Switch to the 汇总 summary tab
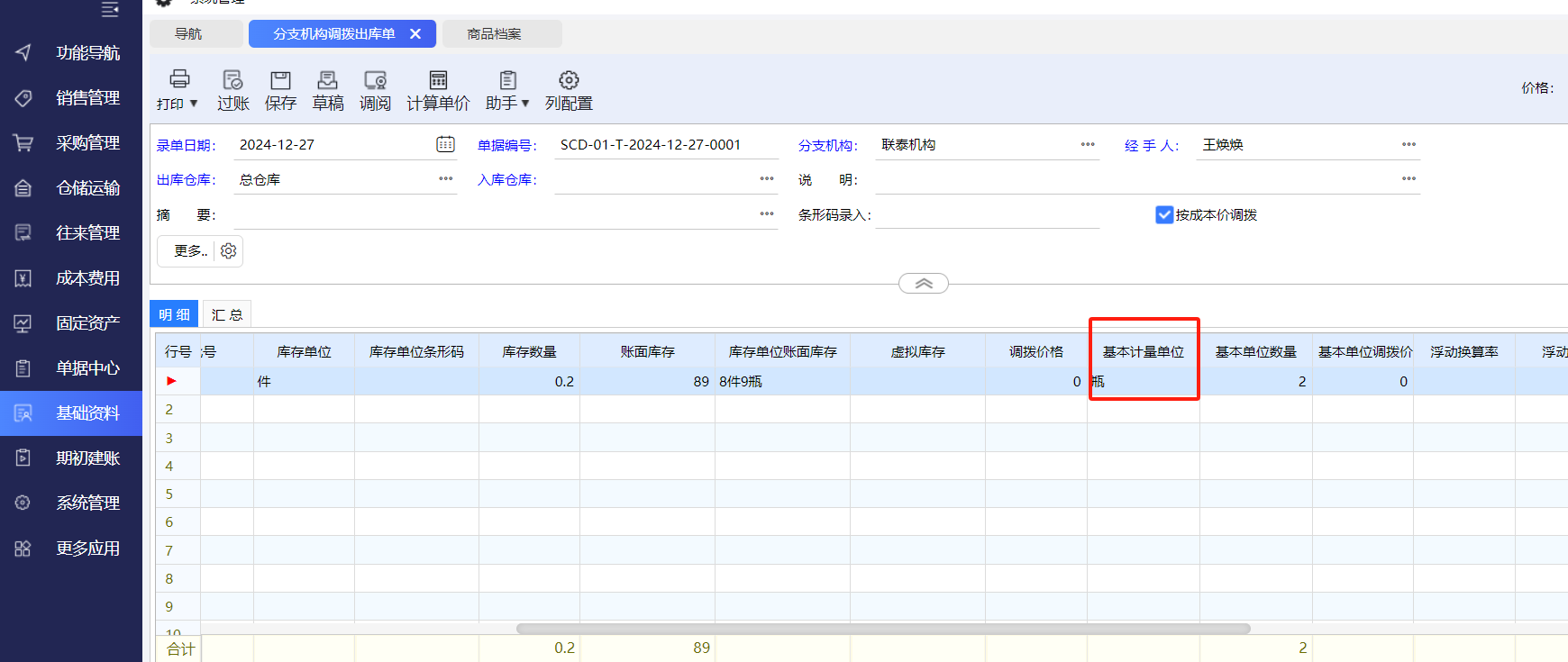Image resolution: width=1568 pixels, height=662 pixels. click(x=227, y=314)
